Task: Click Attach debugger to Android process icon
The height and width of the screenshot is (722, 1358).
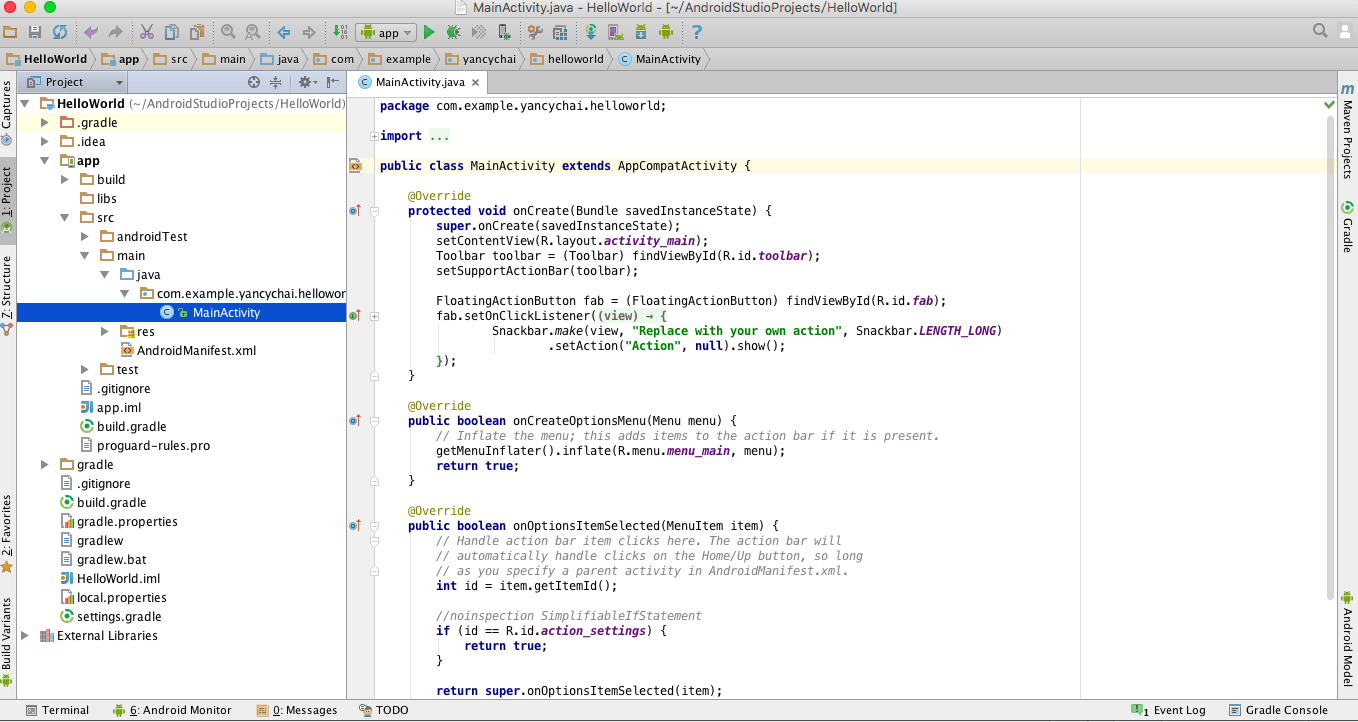Action: tap(503, 32)
